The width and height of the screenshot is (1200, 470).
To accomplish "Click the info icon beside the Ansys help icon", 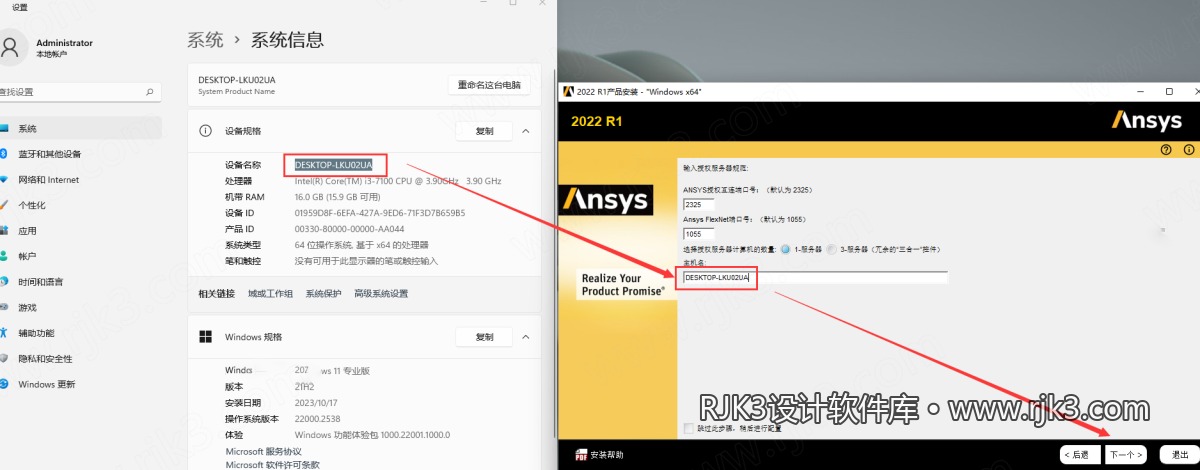I will pos(1188,149).
